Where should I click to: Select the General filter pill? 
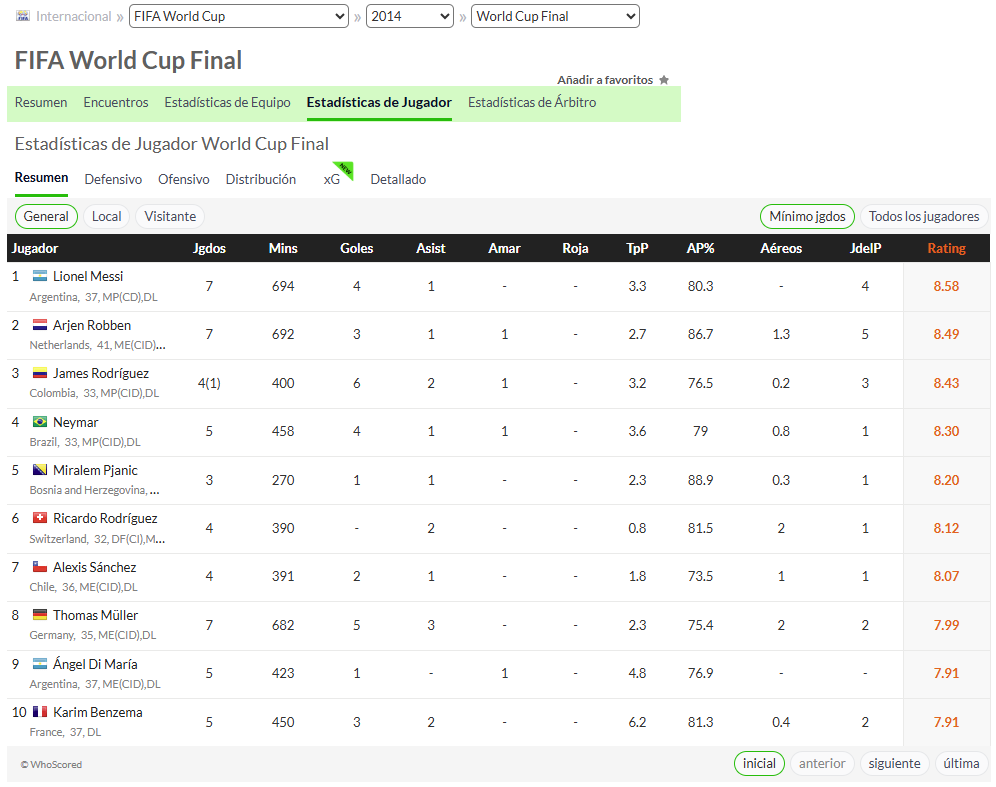(x=46, y=217)
